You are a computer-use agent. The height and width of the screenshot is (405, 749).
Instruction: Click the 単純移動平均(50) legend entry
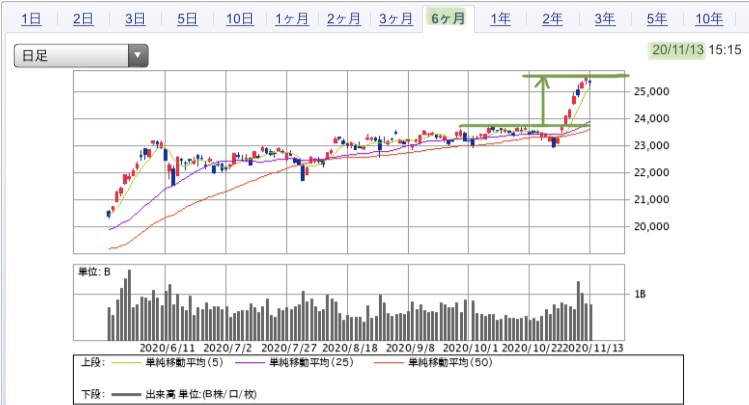450,362
